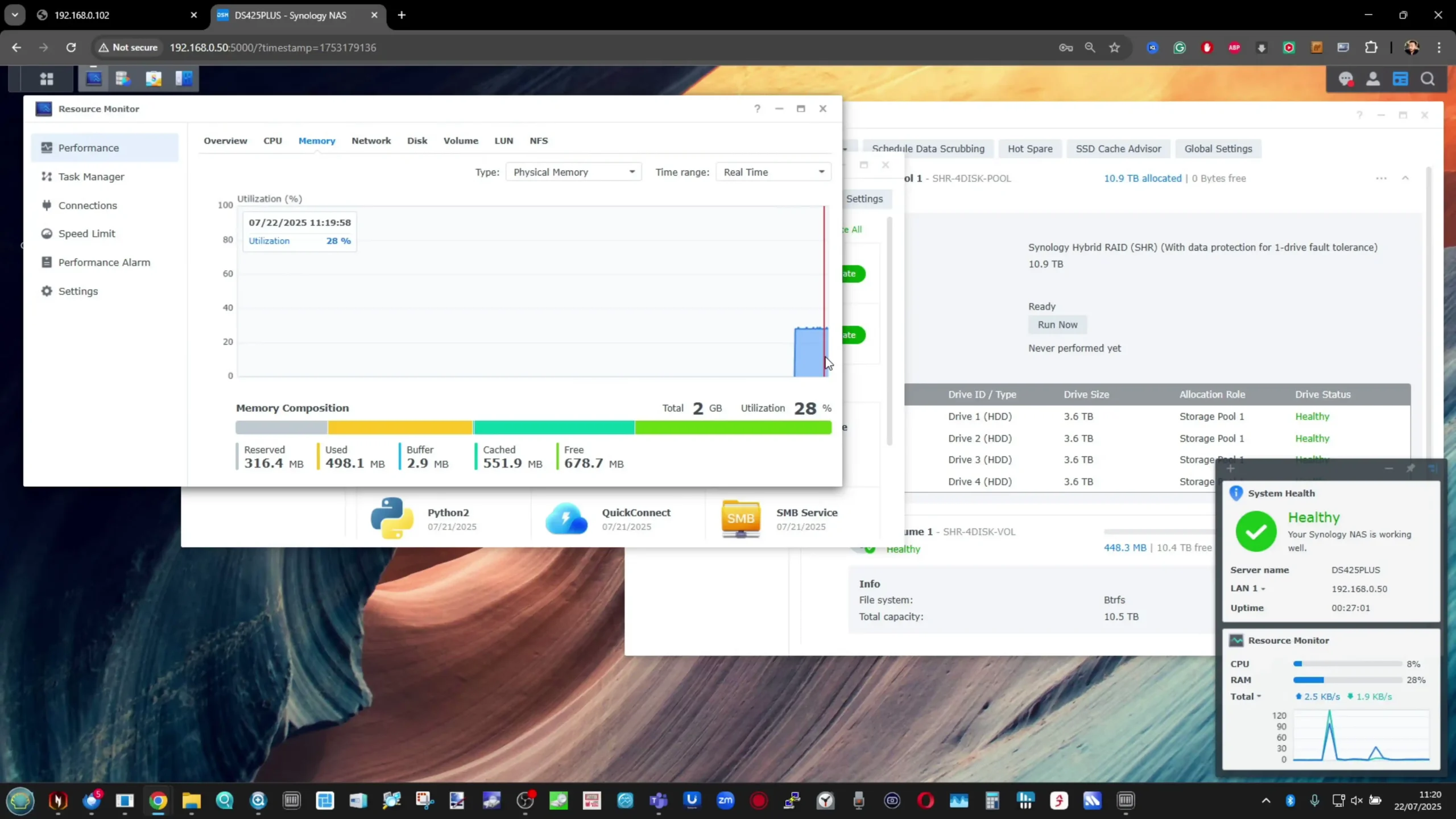1456x819 pixels.
Task: Expand LAN 1 dropdown in System Health
Action: tap(1248, 589)
